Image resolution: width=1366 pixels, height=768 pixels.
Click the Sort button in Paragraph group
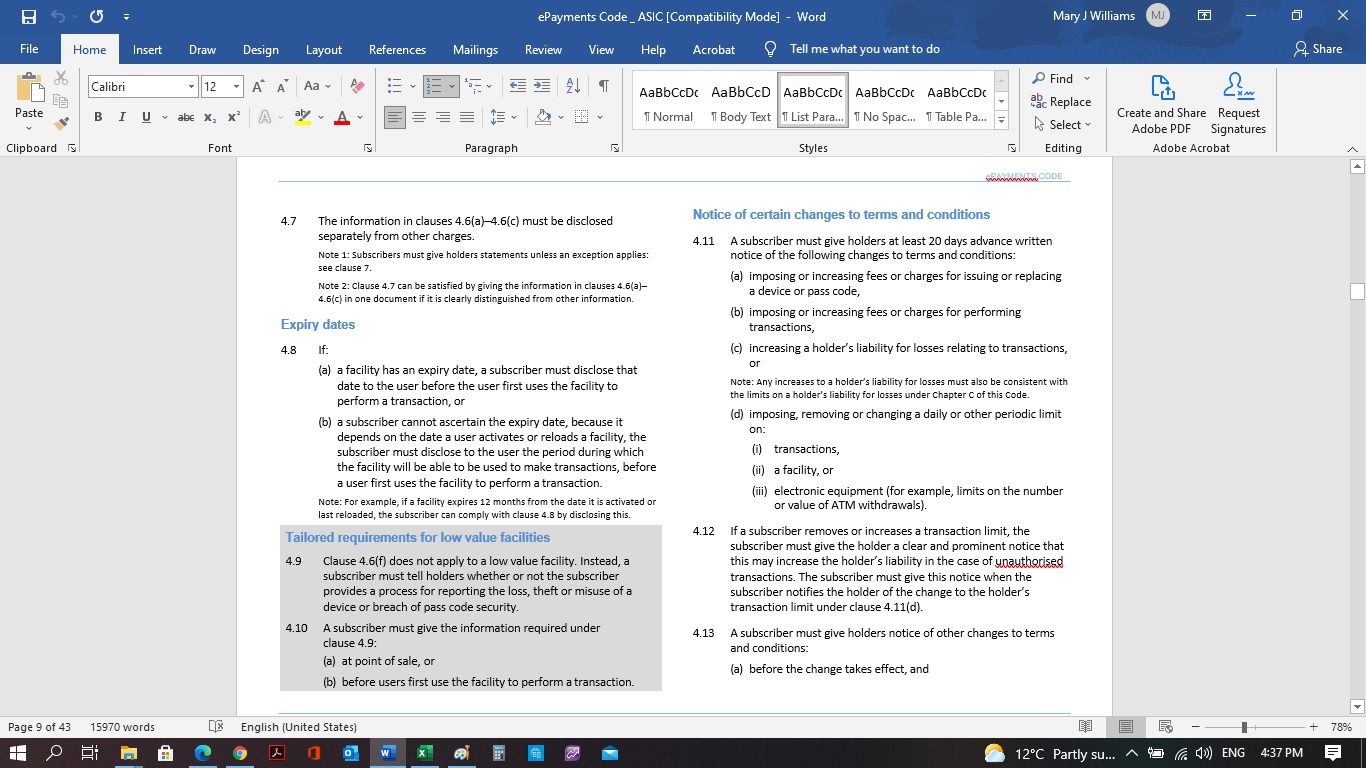coord(572,86)
